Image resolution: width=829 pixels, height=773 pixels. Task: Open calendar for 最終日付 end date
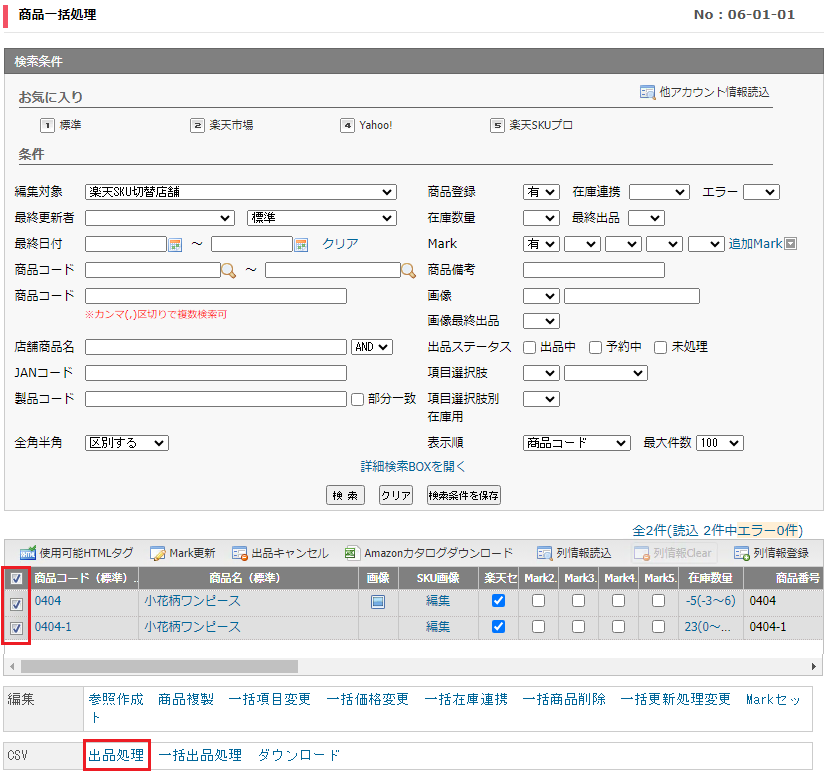coord(301,245)
